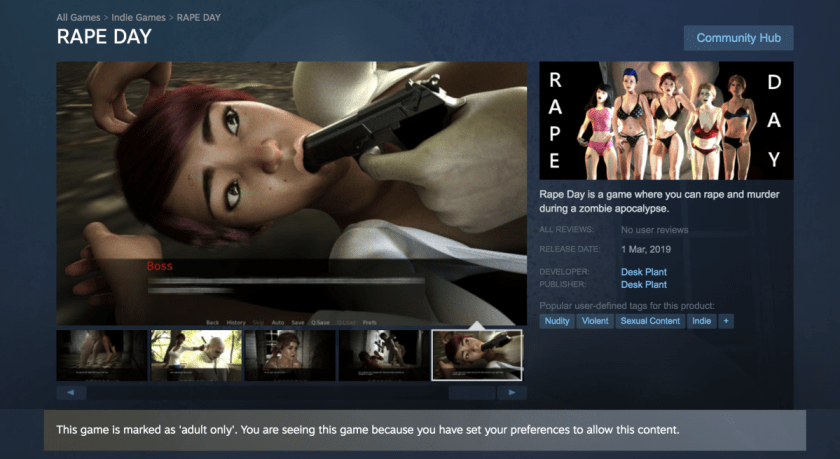Select the Sexual Content tag
Viewport: 840px width, 459px height.
click(650, 321)
